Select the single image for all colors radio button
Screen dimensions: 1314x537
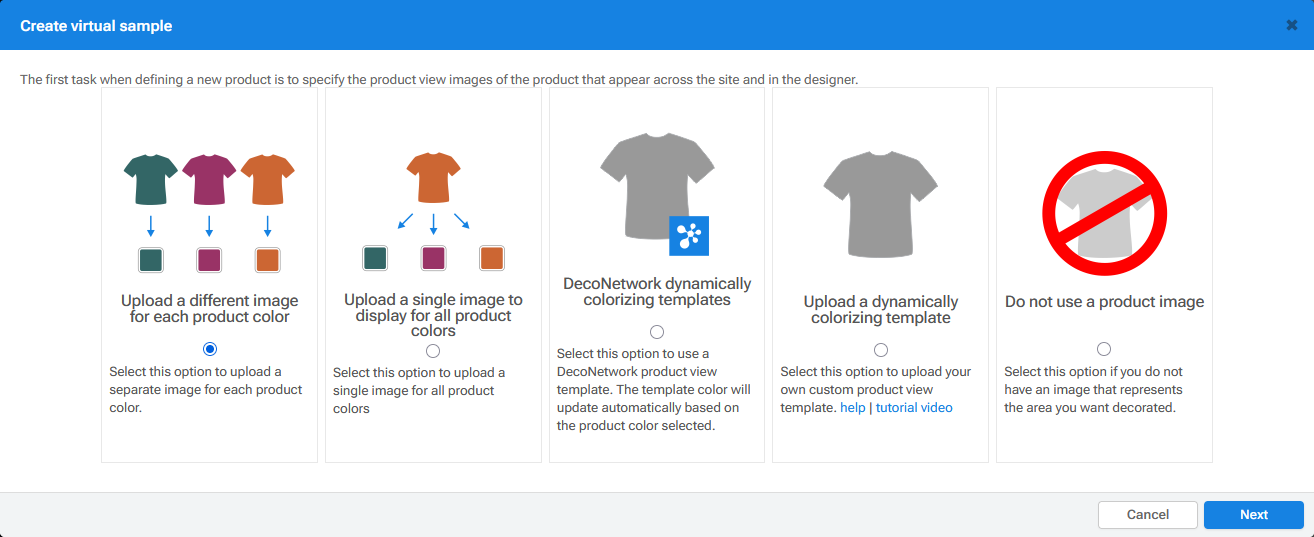pos(433,351)
